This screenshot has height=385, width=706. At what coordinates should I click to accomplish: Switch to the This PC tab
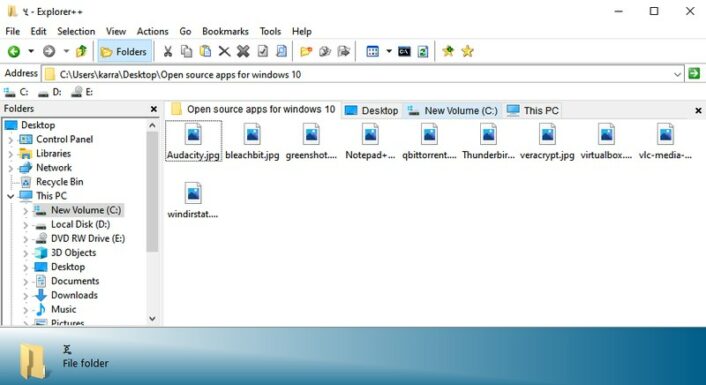tap(533, 110)
